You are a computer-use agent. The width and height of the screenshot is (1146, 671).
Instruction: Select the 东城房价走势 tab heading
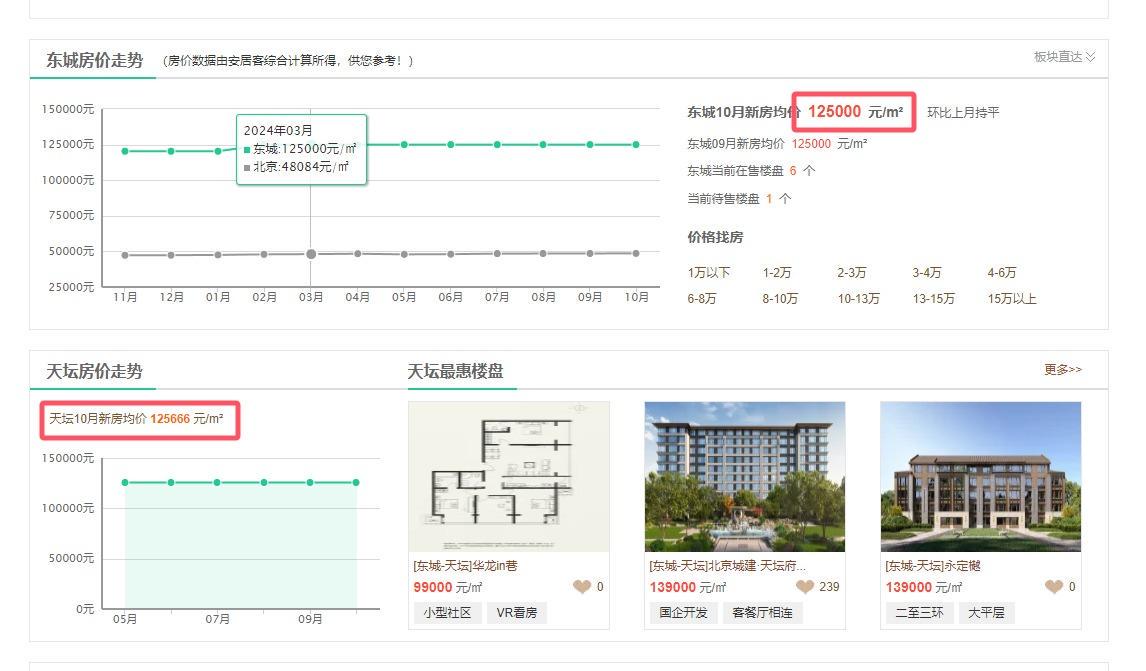point(94,60)
